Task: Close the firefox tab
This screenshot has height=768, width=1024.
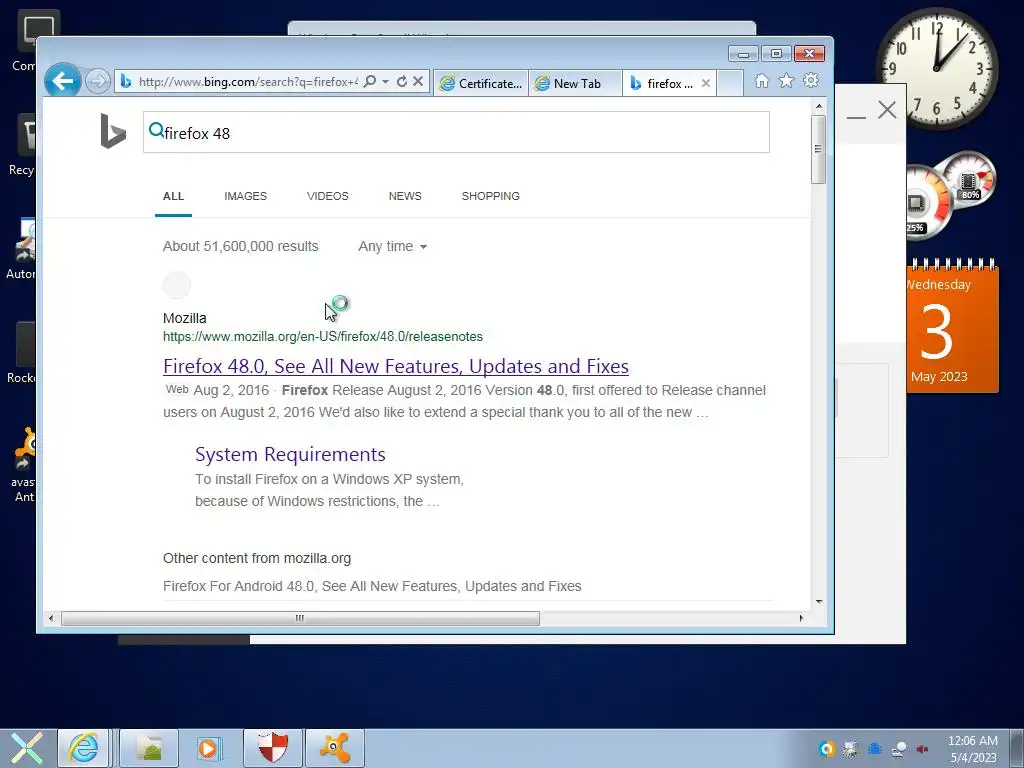Action: coord(705,84)
